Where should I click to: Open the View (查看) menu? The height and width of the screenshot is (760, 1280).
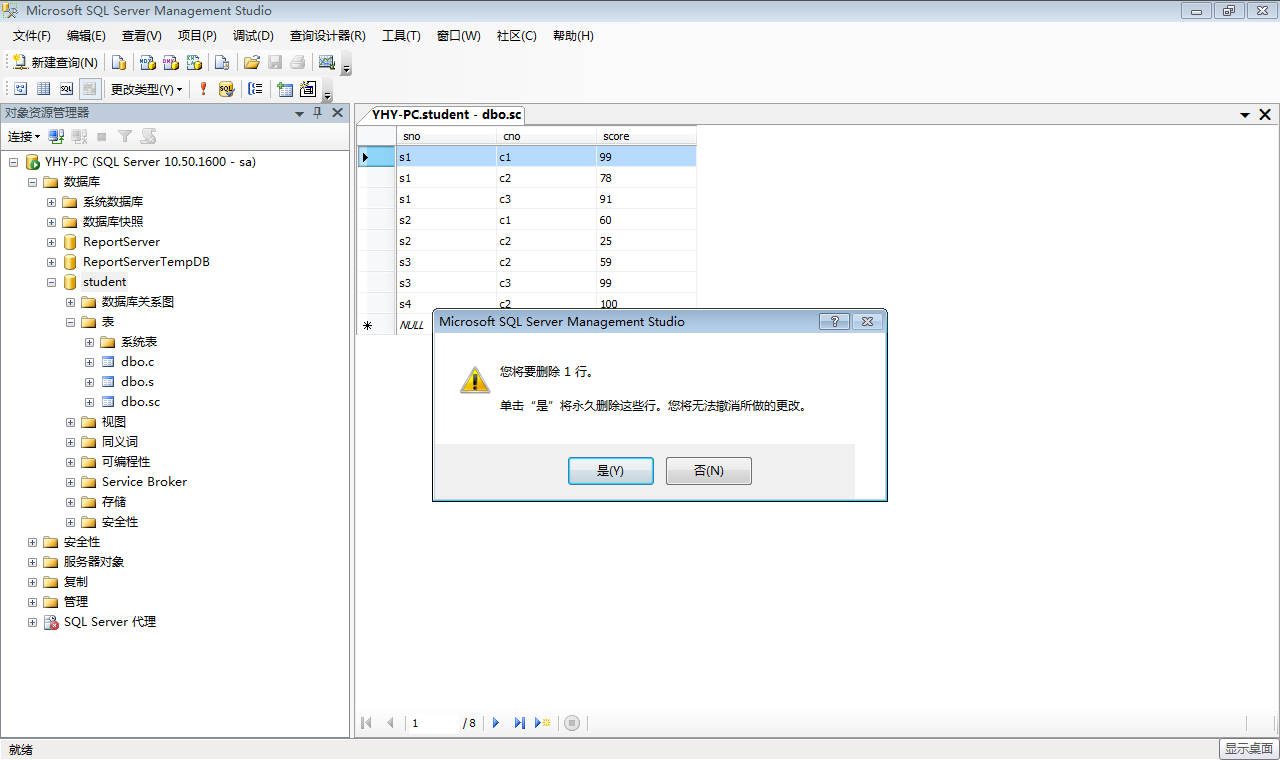142,36
